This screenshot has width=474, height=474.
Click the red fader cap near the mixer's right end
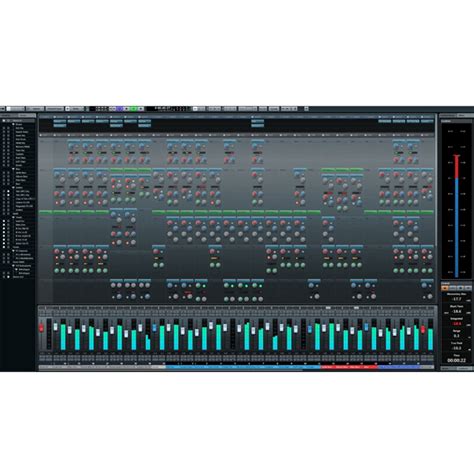coord(423,330)
